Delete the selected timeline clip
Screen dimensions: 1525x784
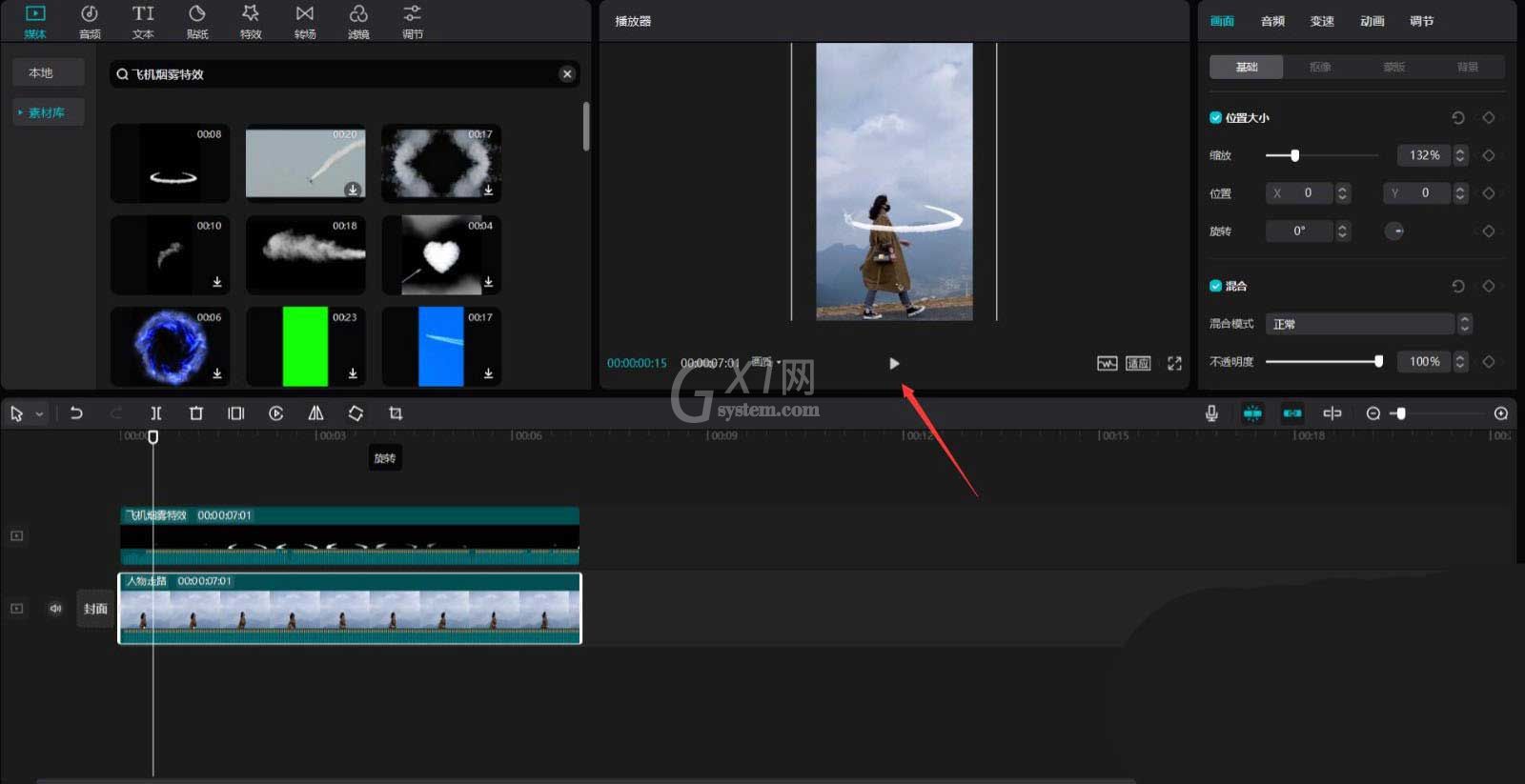pyautogui.click(x=196, y=413)
